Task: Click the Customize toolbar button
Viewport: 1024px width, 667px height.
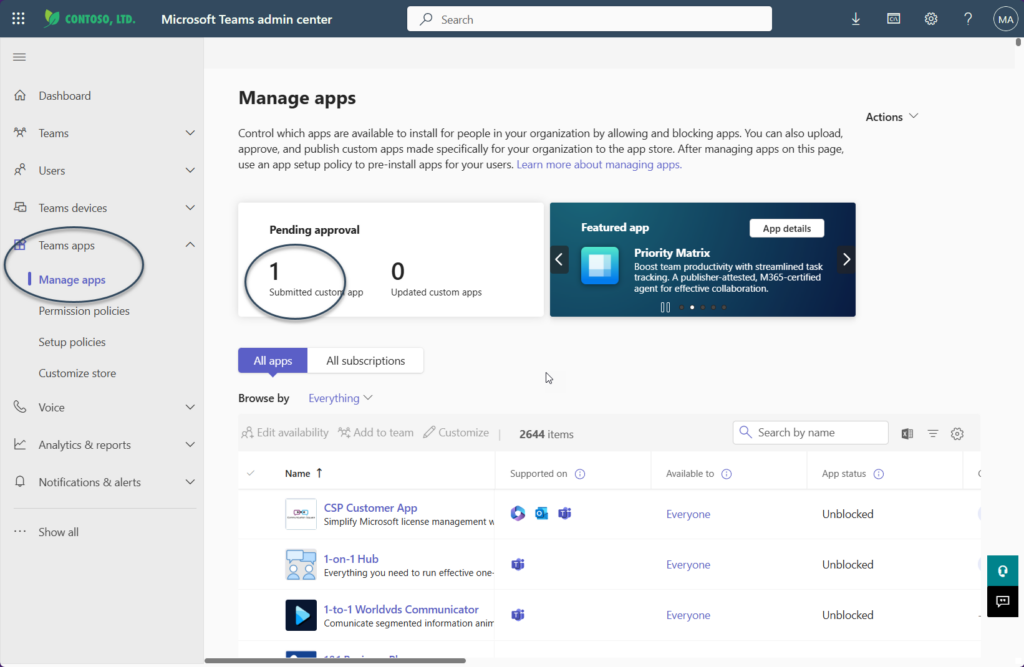Action: tap(456, 432)
